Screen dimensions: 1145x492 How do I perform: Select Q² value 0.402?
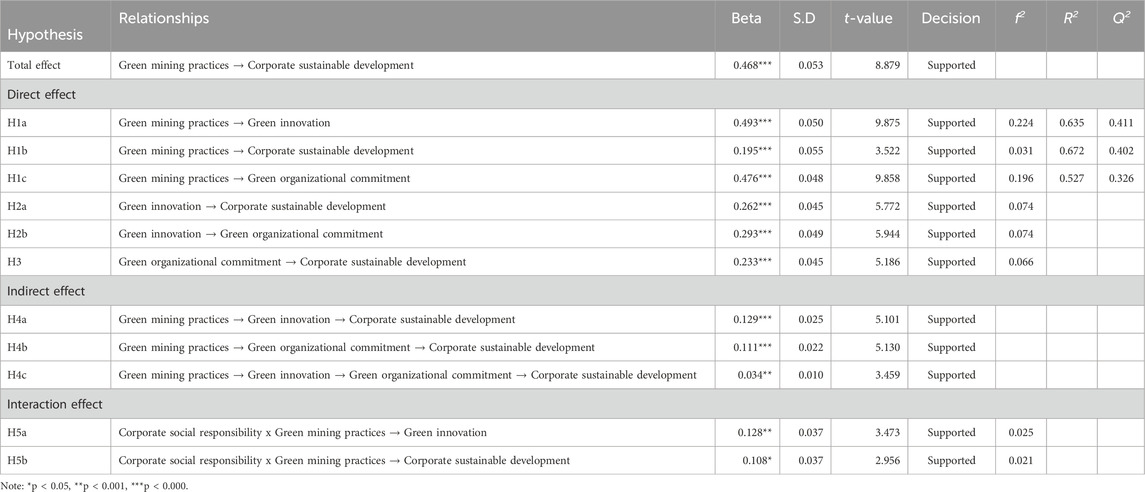click(1122, 151)
